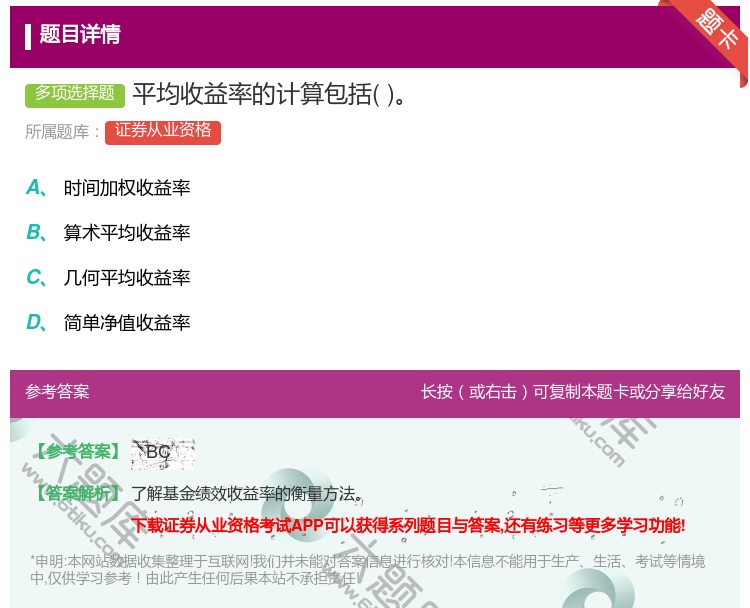Click the question text 平均收益率的计算包括
The height and width of the screenshot is (608, 750).
pyautogui.click(x=269, y=94)
